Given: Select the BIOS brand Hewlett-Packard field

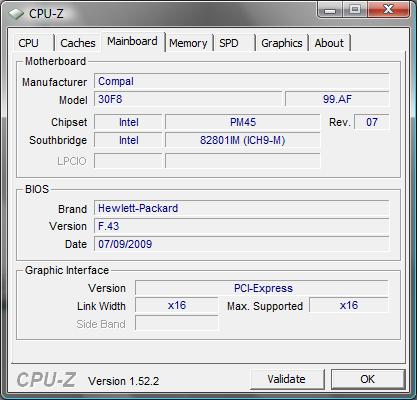Looking at the screenshot, I should [241, 208].
